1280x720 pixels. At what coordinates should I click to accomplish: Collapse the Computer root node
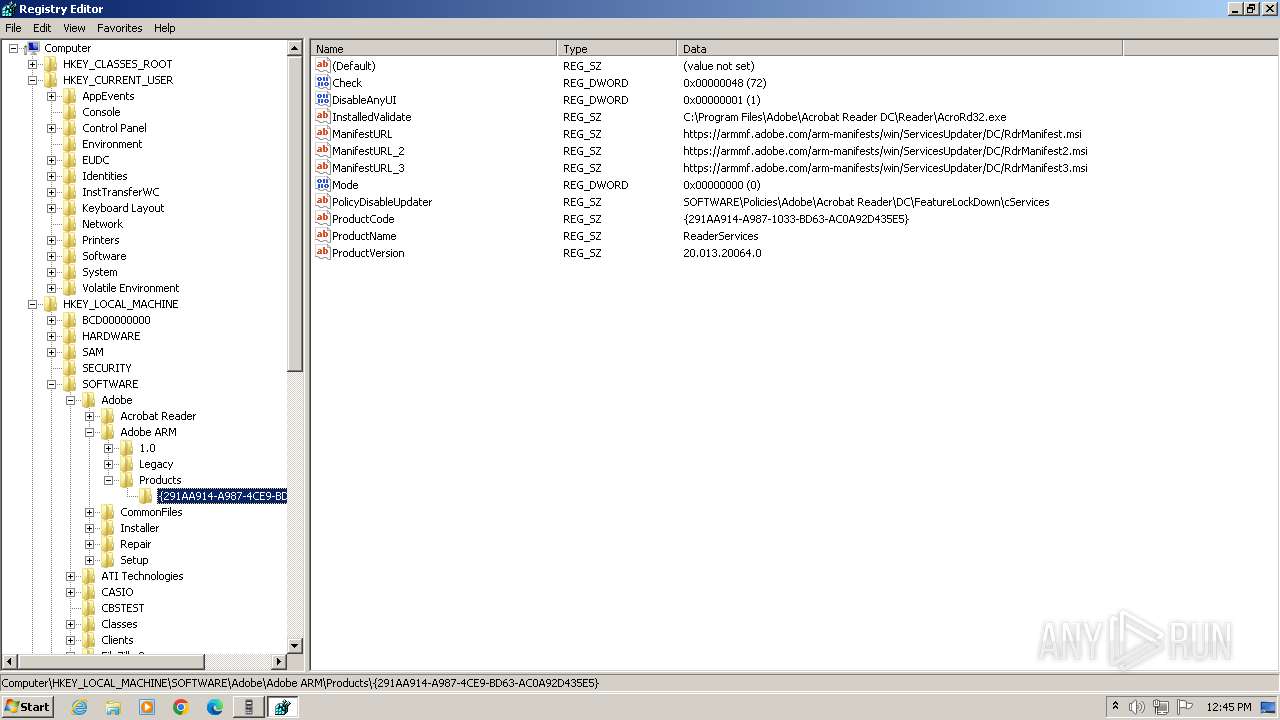point(13,48)
